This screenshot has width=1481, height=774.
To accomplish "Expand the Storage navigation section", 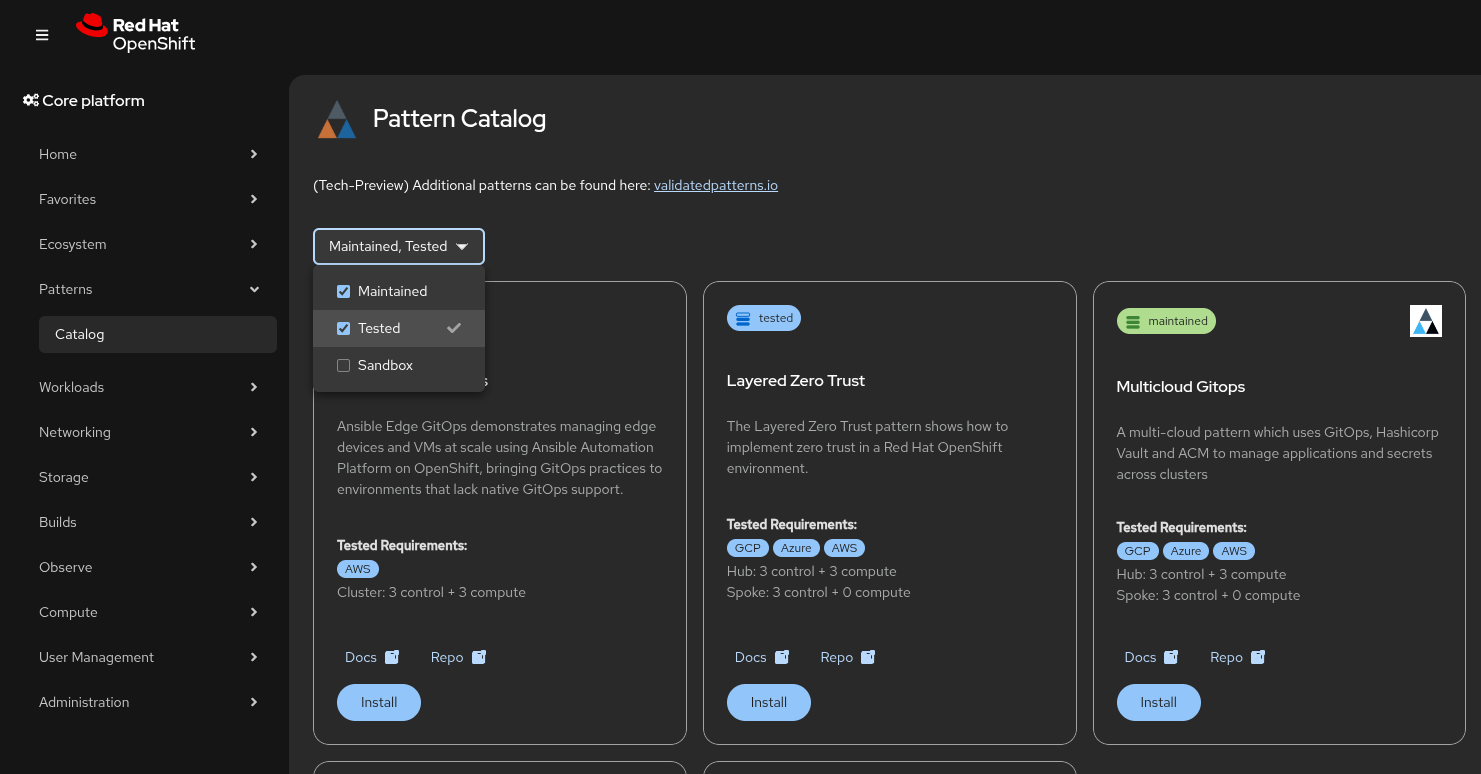I will (149, 477).
